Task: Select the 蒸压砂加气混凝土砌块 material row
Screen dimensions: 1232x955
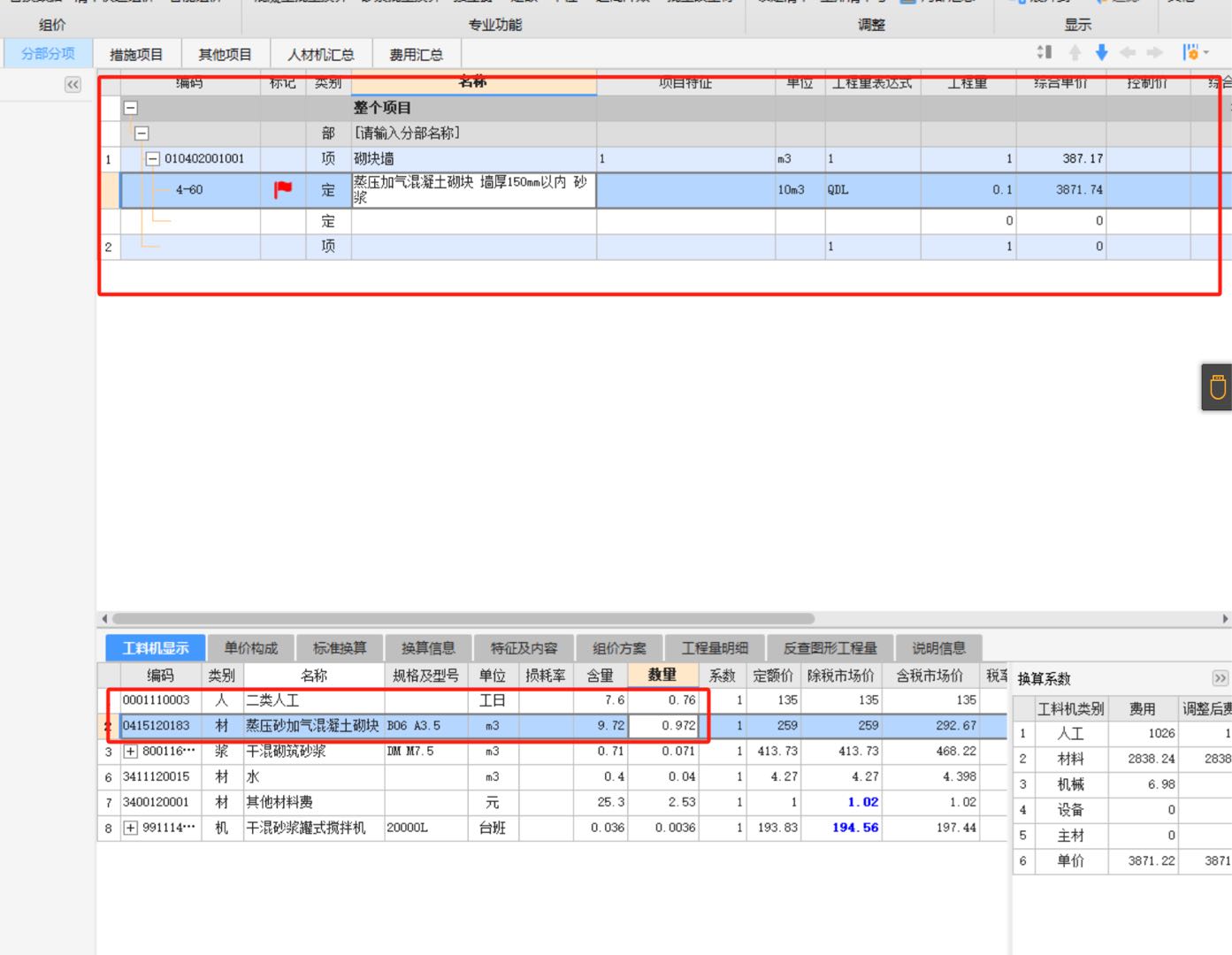Action: click(x=314, y=726)
